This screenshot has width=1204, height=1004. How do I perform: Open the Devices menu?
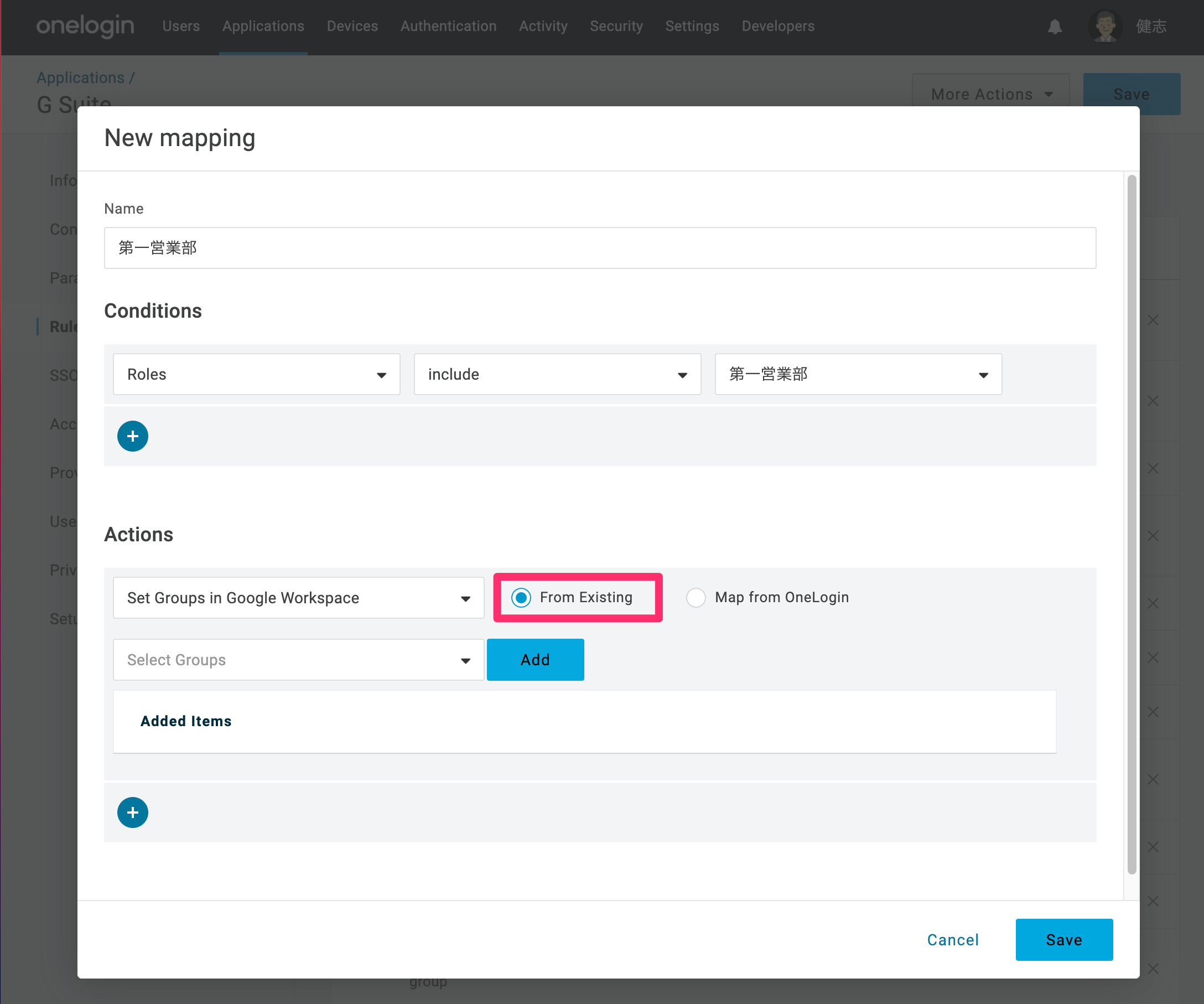(352, 27)
